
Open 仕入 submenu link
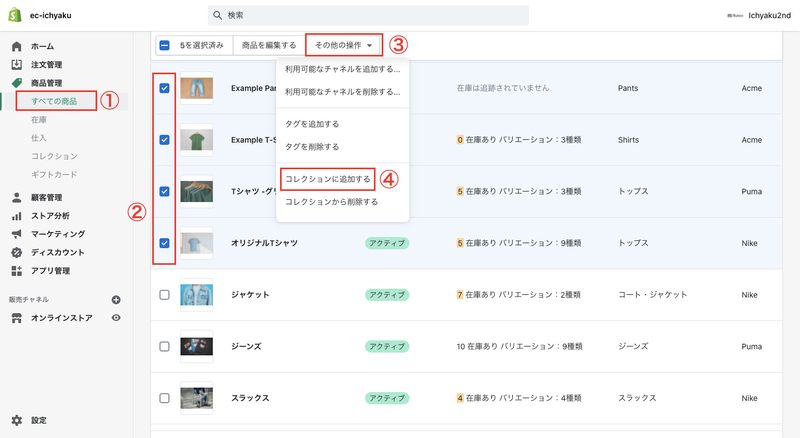pos(39,138)
